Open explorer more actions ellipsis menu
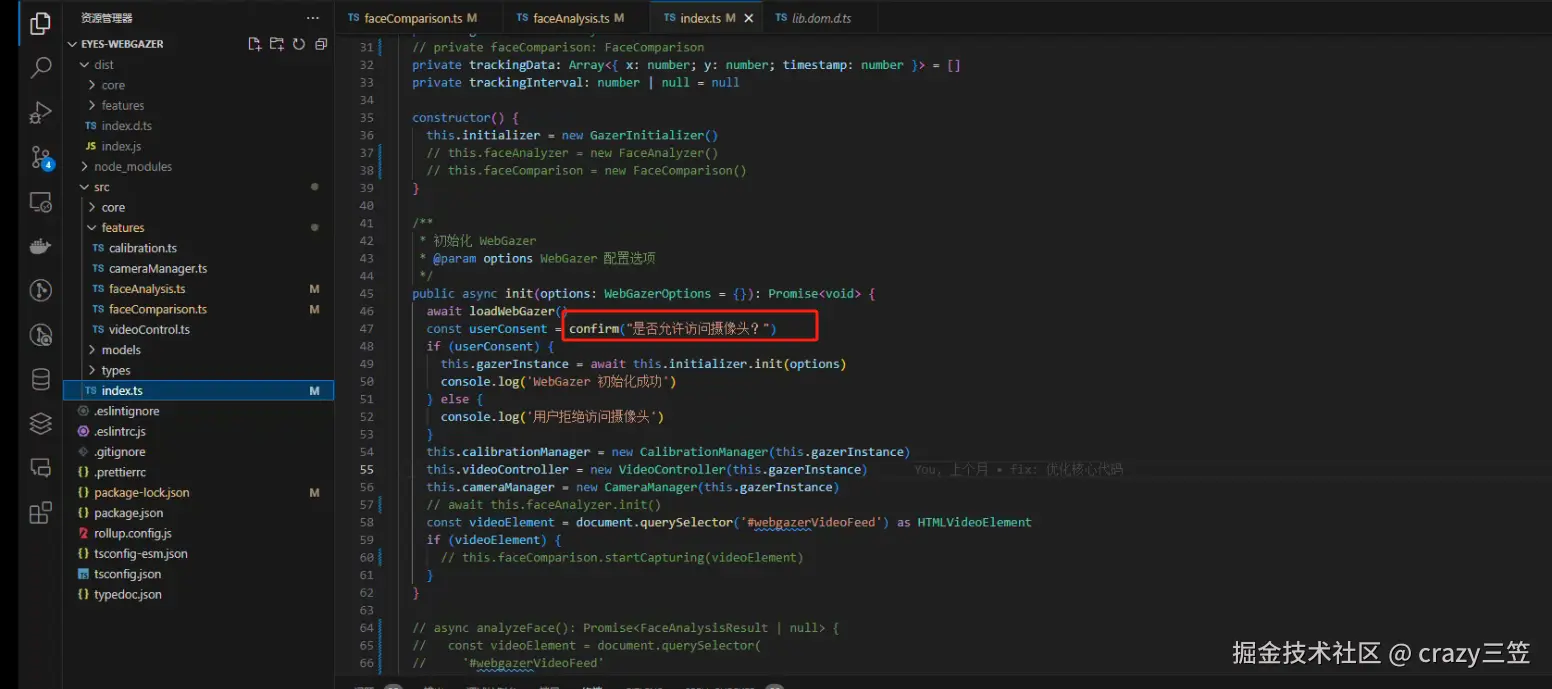The width and height of the screenshot is (1552, 689). [313, 18]
